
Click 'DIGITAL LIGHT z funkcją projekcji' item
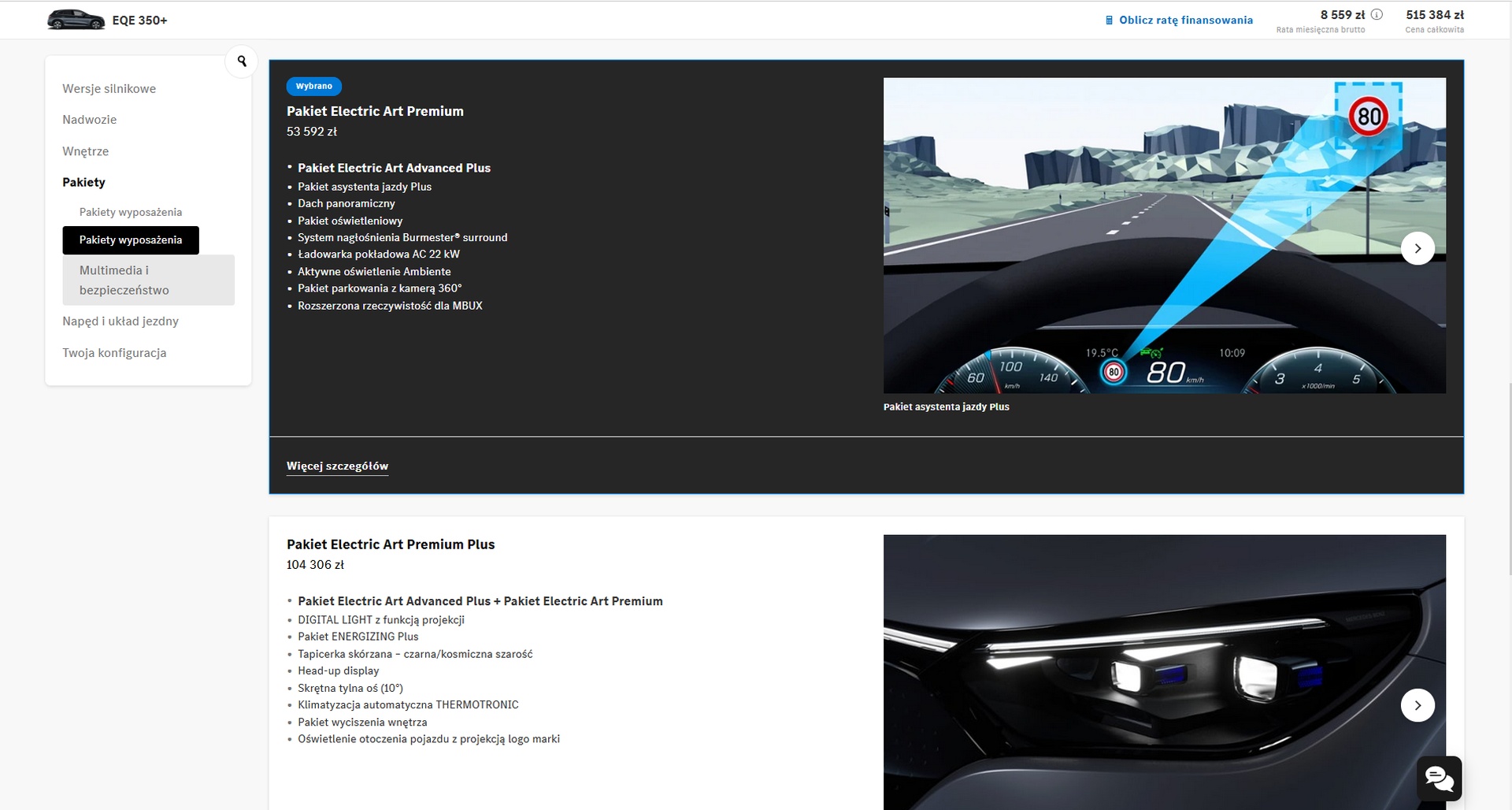pyautogui.click(x=381, y=620)
